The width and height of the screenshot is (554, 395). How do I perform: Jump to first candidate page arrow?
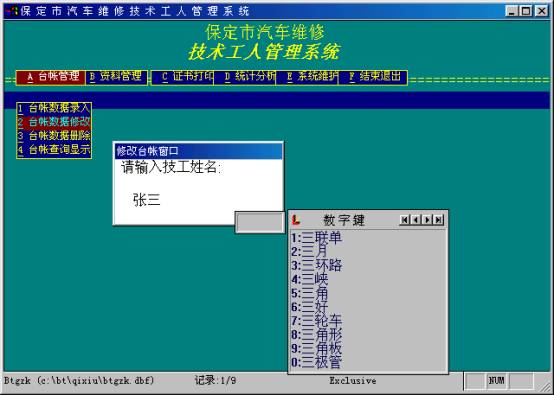click(405, 220)
